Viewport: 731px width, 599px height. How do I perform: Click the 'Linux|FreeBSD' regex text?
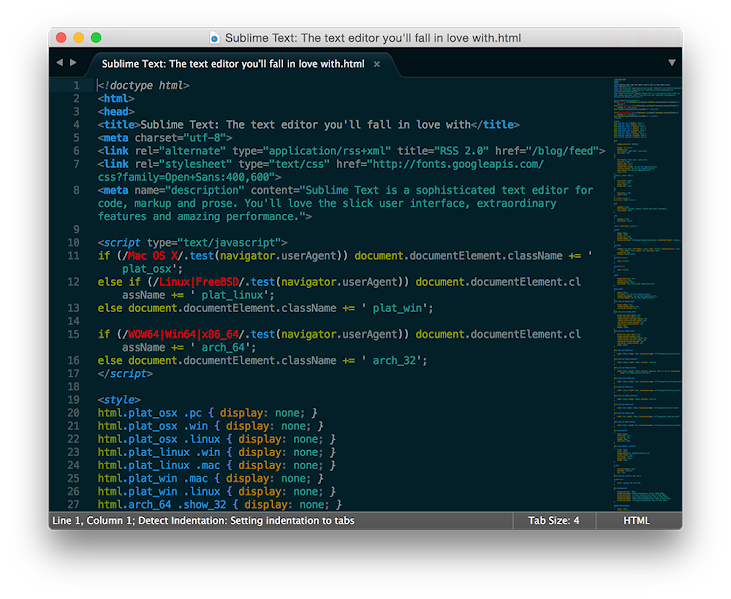point(199,282)
